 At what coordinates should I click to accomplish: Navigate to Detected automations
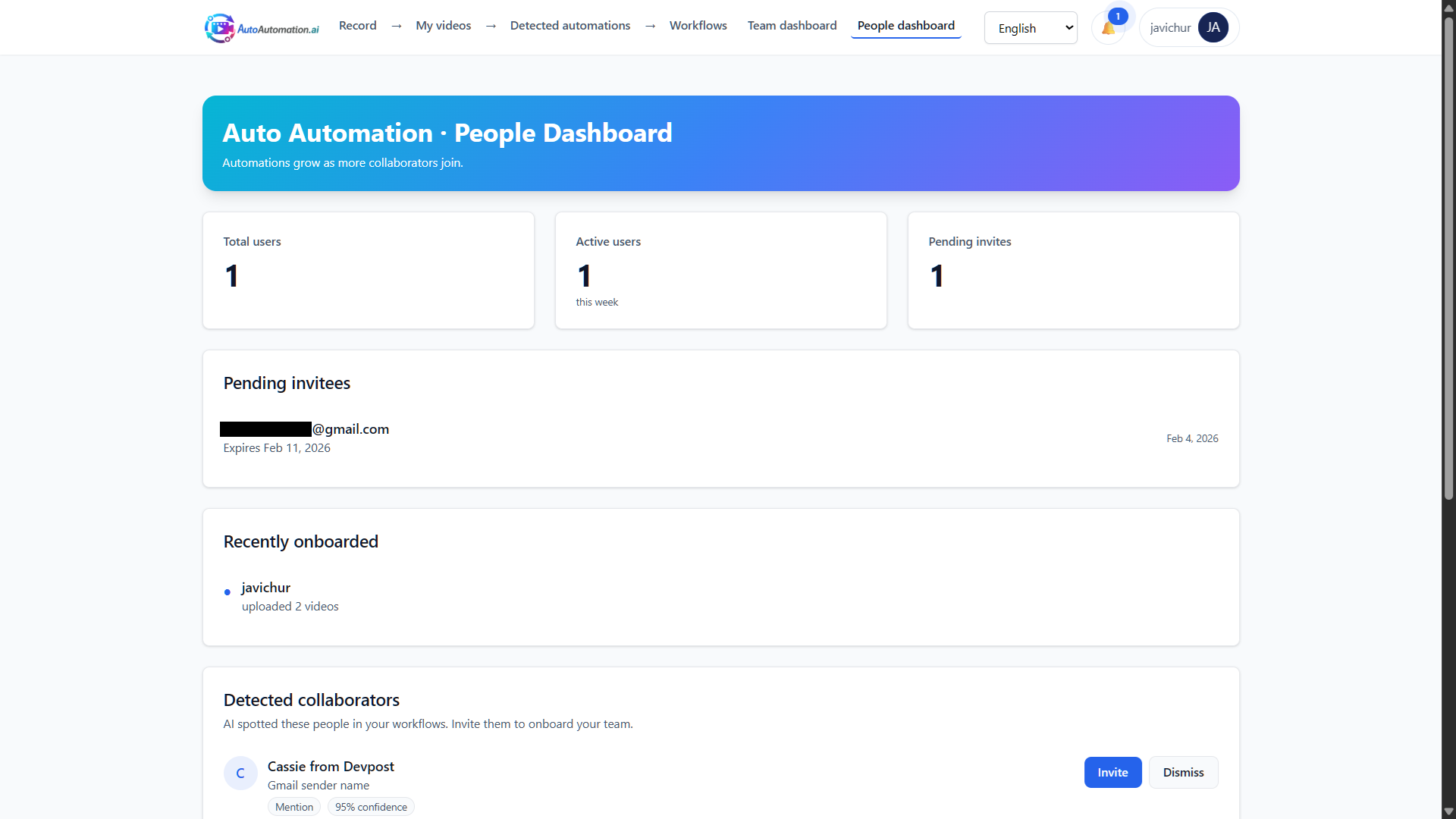[x=570, y=26]
